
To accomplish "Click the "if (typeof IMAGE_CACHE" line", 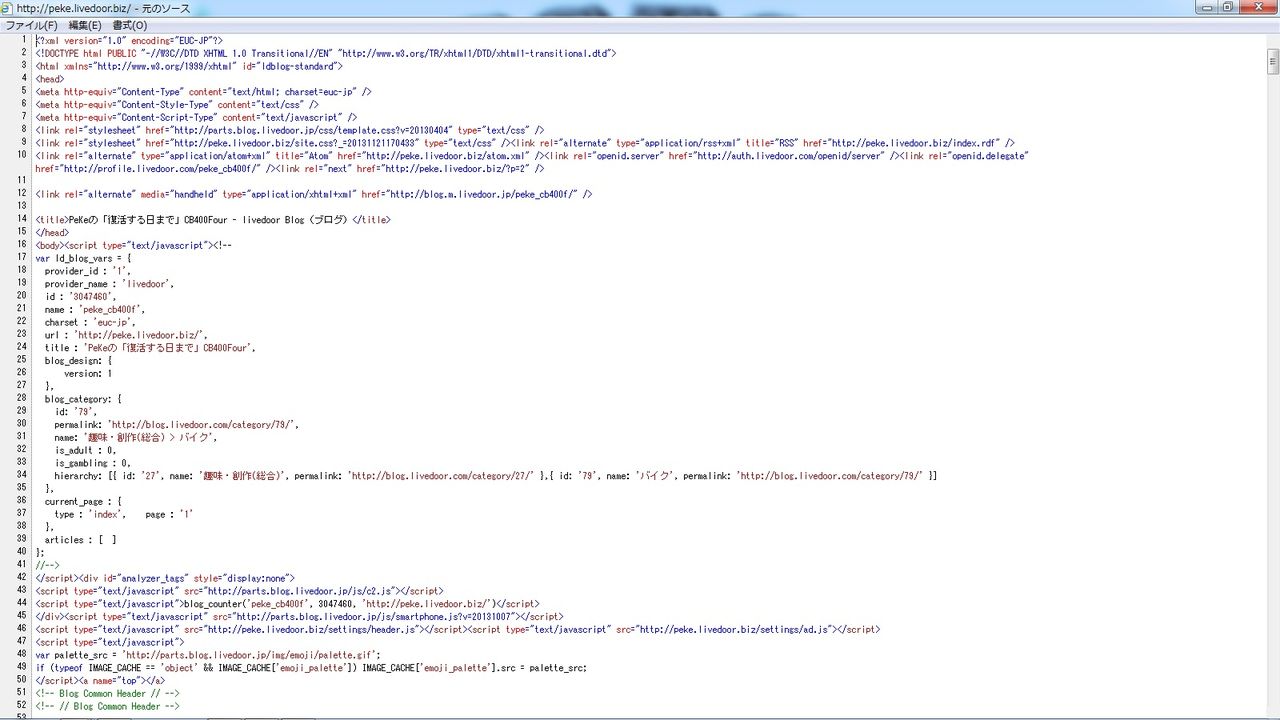I will click(x=311, y=668).
